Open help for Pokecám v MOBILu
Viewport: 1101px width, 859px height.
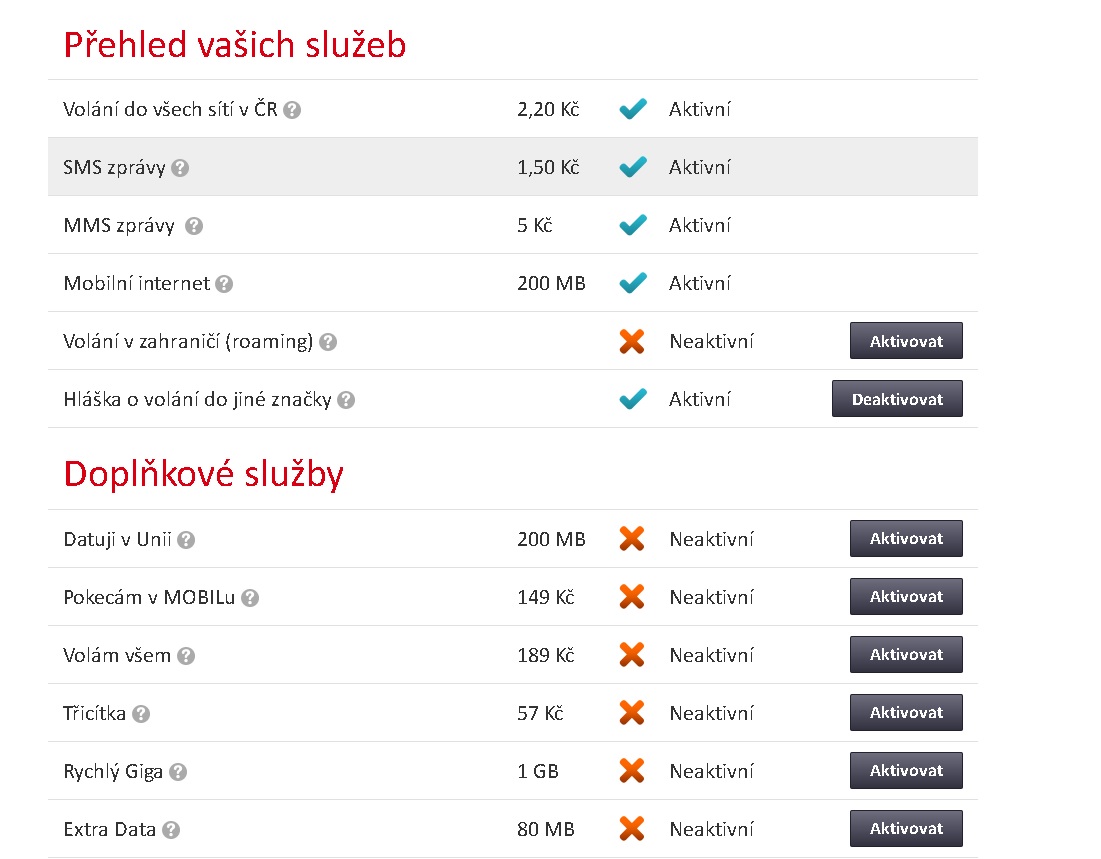click(250, 598)
